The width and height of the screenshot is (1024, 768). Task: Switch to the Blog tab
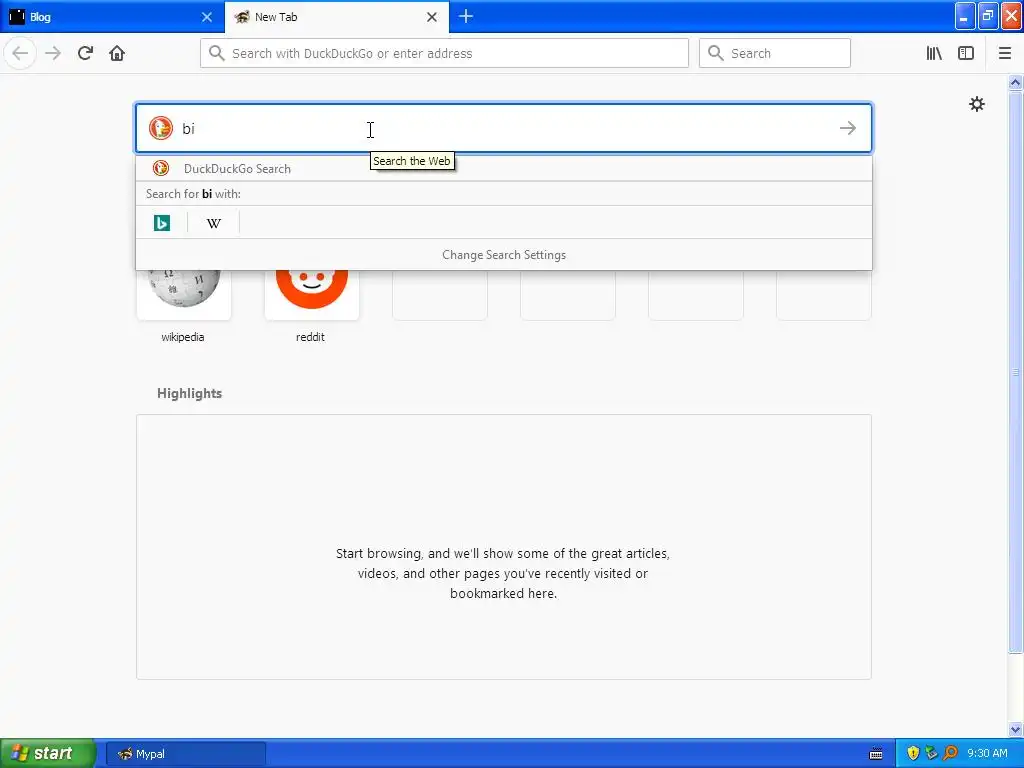[112, 16]
